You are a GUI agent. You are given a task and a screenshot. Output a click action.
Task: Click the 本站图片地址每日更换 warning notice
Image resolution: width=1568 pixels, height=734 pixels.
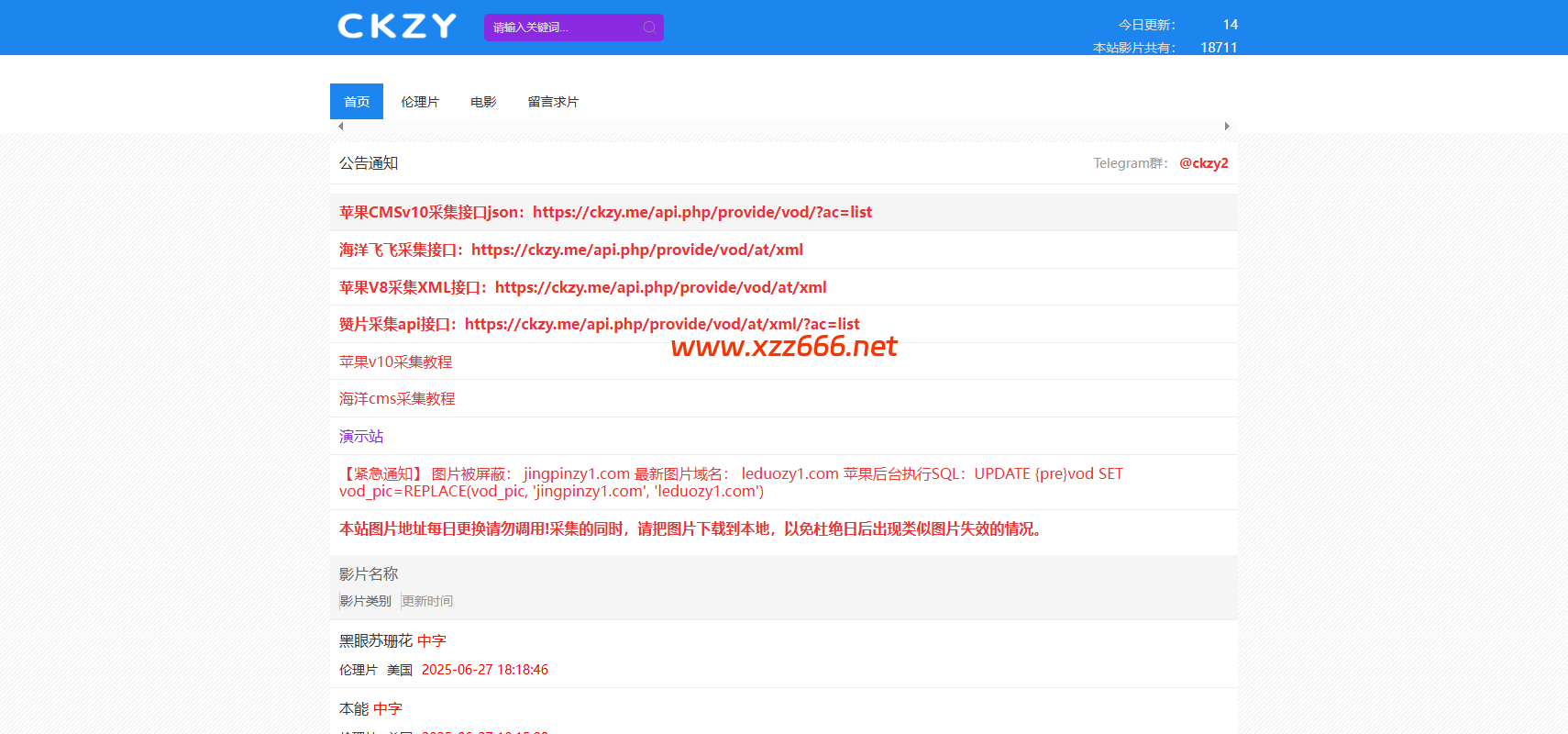(693, 528)
